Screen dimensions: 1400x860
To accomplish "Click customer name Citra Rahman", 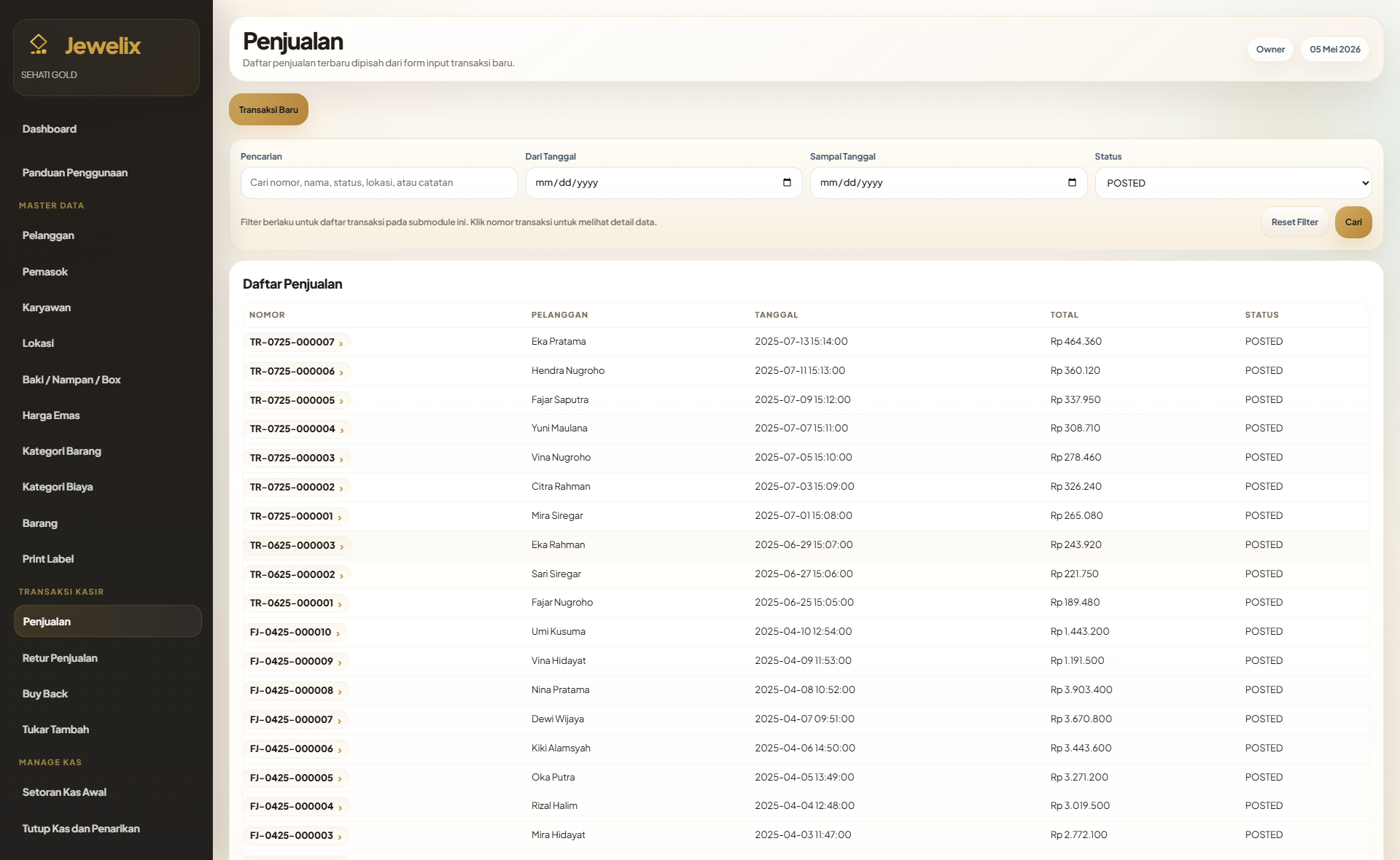I will (561, 486).
